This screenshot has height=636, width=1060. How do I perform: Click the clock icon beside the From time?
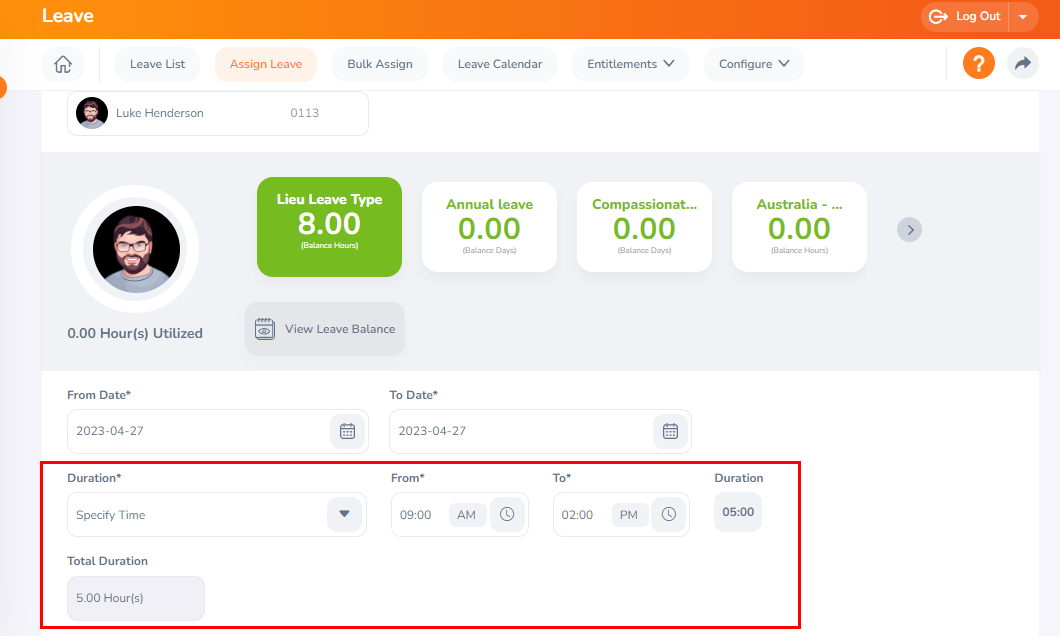click(507, 513)
